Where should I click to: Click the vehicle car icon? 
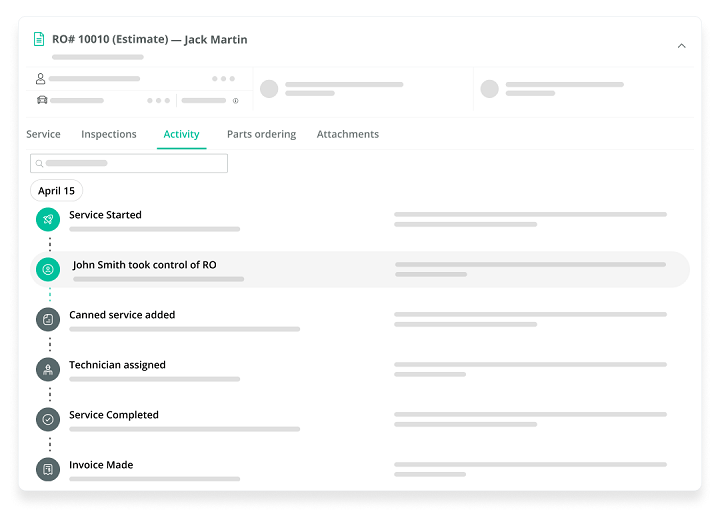click(42, 100)
